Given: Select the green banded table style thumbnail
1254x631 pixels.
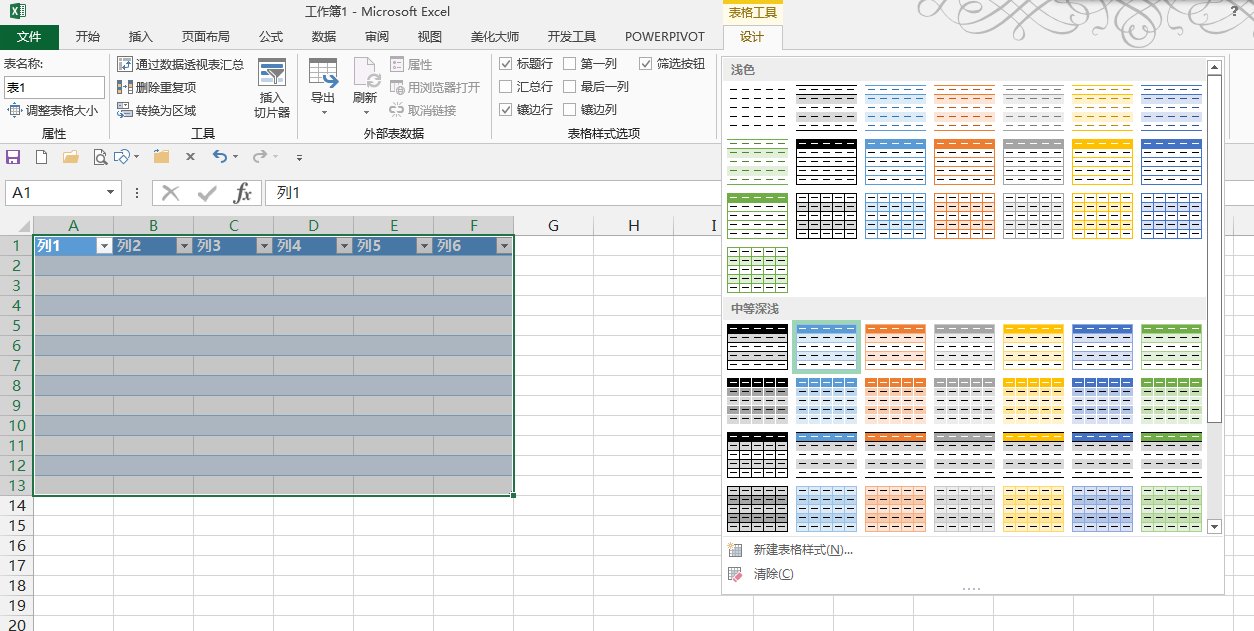Looking at the screenshot, I should [x=757, y=160].
